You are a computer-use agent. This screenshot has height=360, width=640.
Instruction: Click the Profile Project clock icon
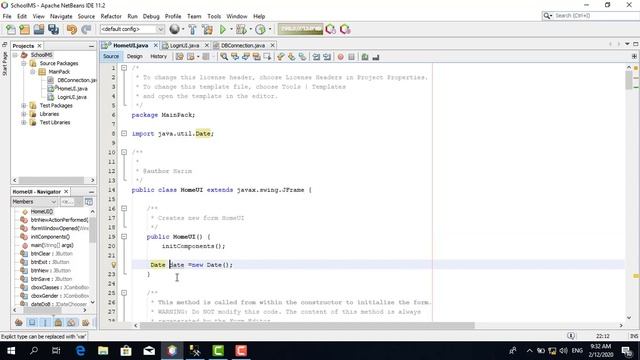(260, 29)
